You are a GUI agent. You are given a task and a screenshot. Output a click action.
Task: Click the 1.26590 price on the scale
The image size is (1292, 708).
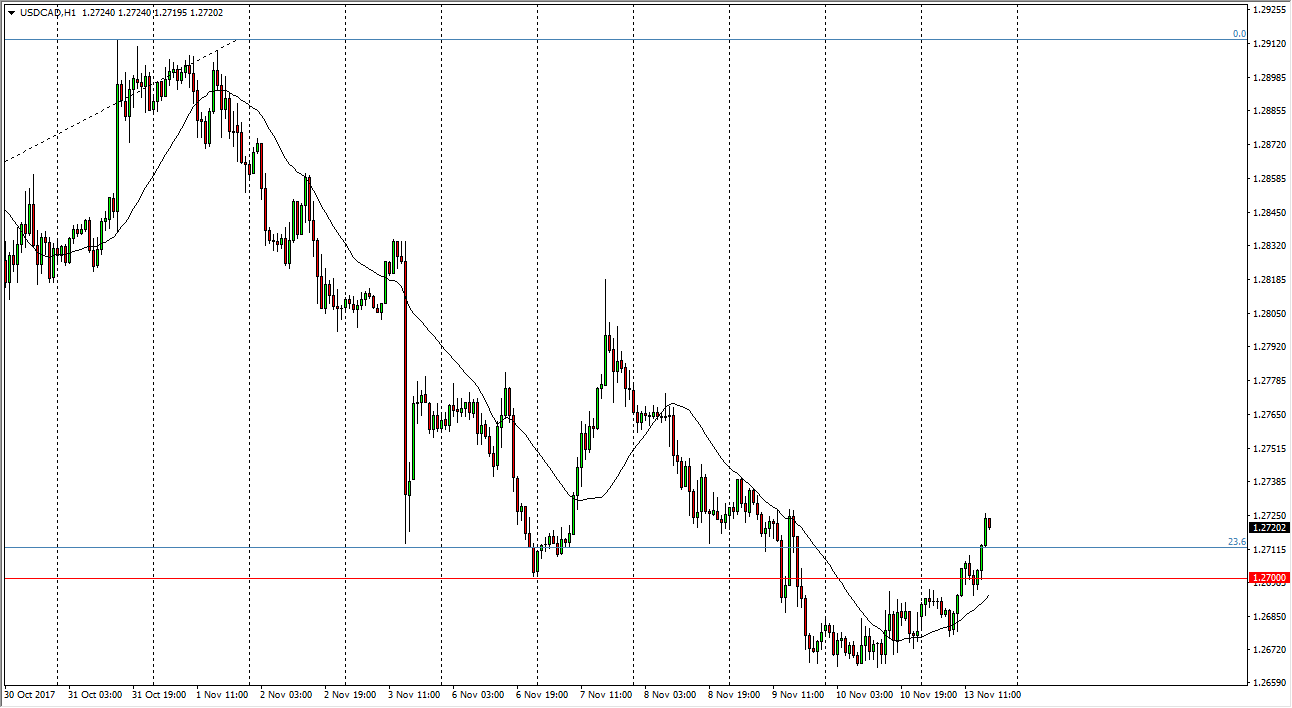click(x=1269, y=683)
